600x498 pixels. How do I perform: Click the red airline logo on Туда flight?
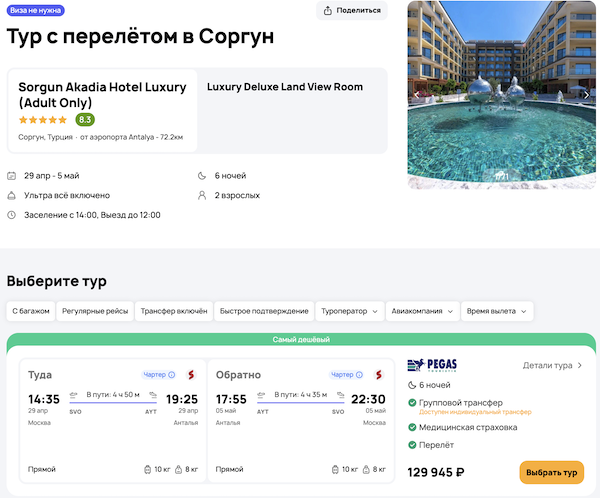point(191,375)
